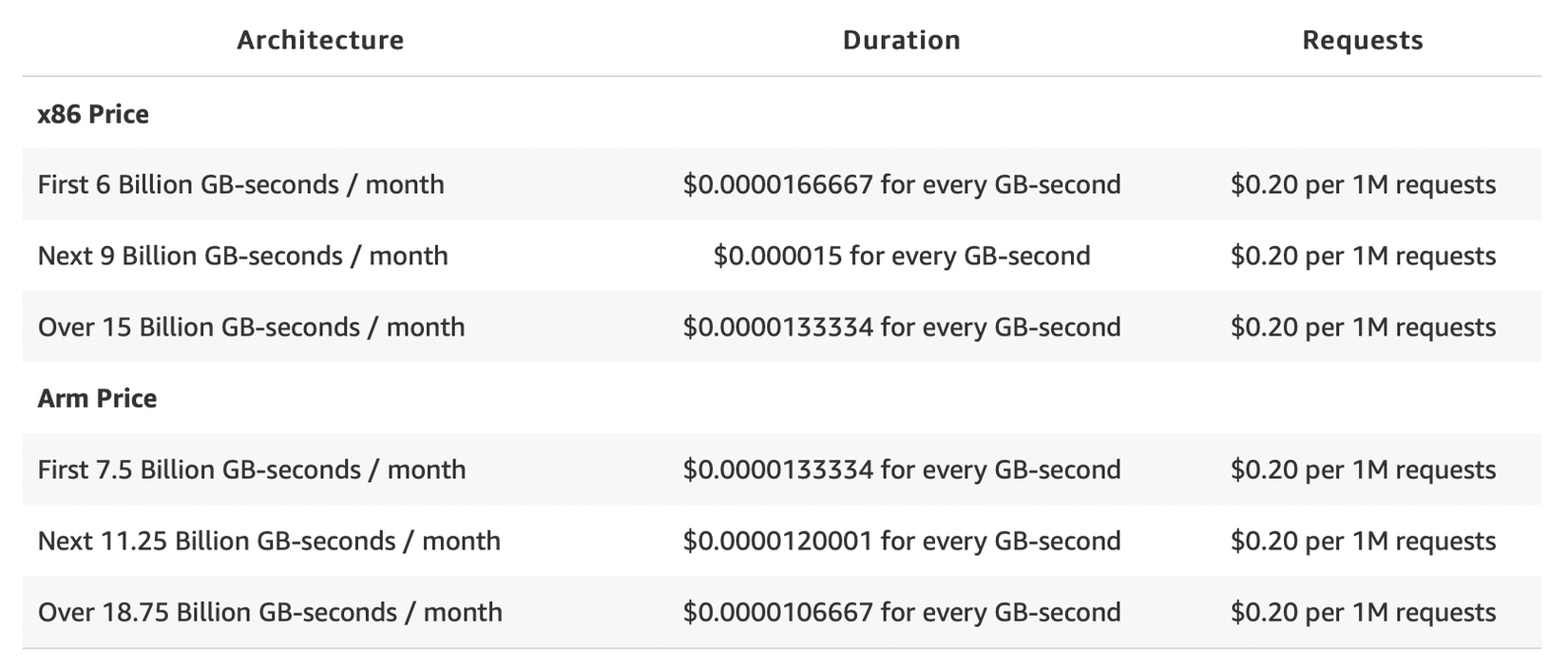Viewport: 1568px width, 672px height.
Task: Click Arm $0.0000133334 price for first 7.5 Billion
Action: (901, 470)
